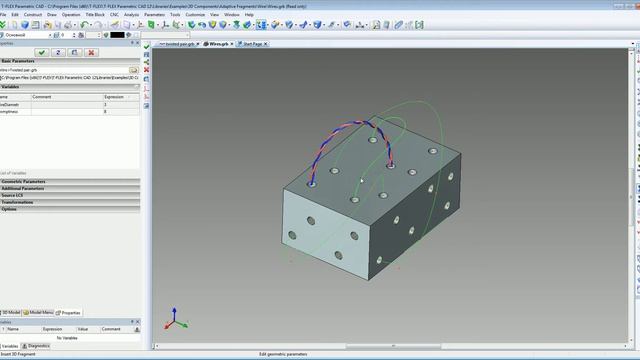The height and width of the screenshot is (360, 640).
Task: Click the level stepper next to layer field
Action: pyautogui.click(x=74, y=35)
